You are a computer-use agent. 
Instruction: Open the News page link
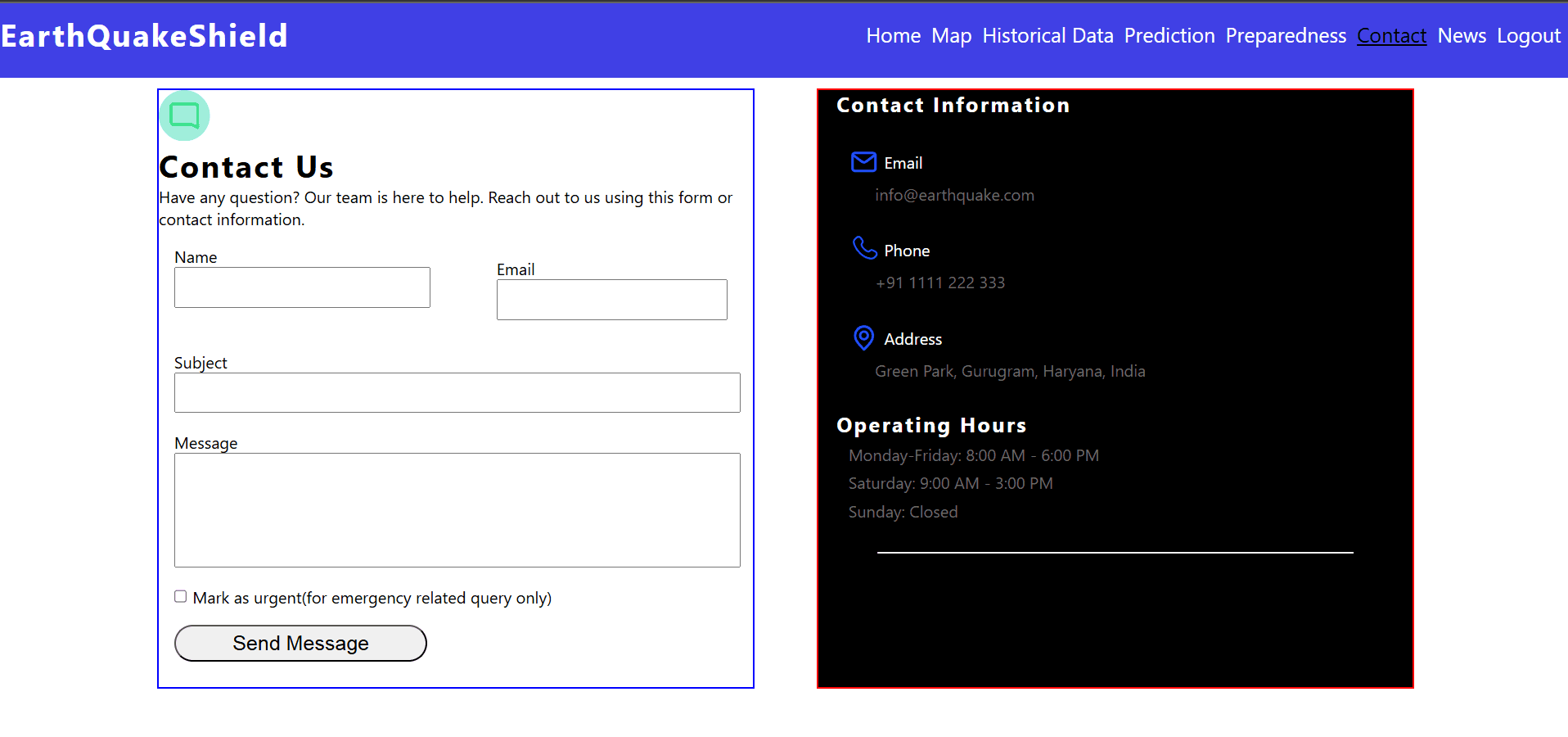click(x=1462, y=36)
